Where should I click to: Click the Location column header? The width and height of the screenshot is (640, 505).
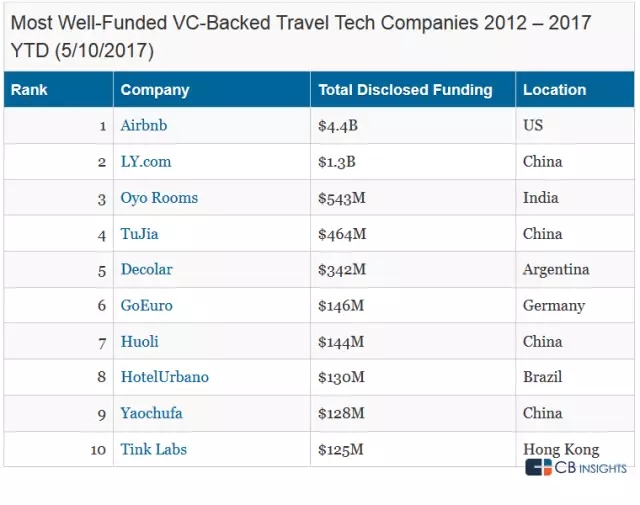(x=575, y=89)
